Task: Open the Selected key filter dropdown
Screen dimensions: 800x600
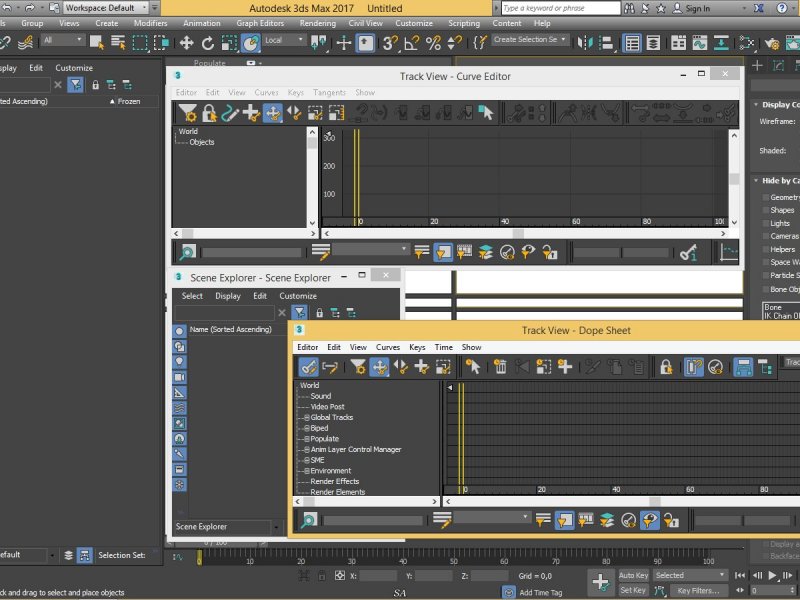Action: [690, 576]
